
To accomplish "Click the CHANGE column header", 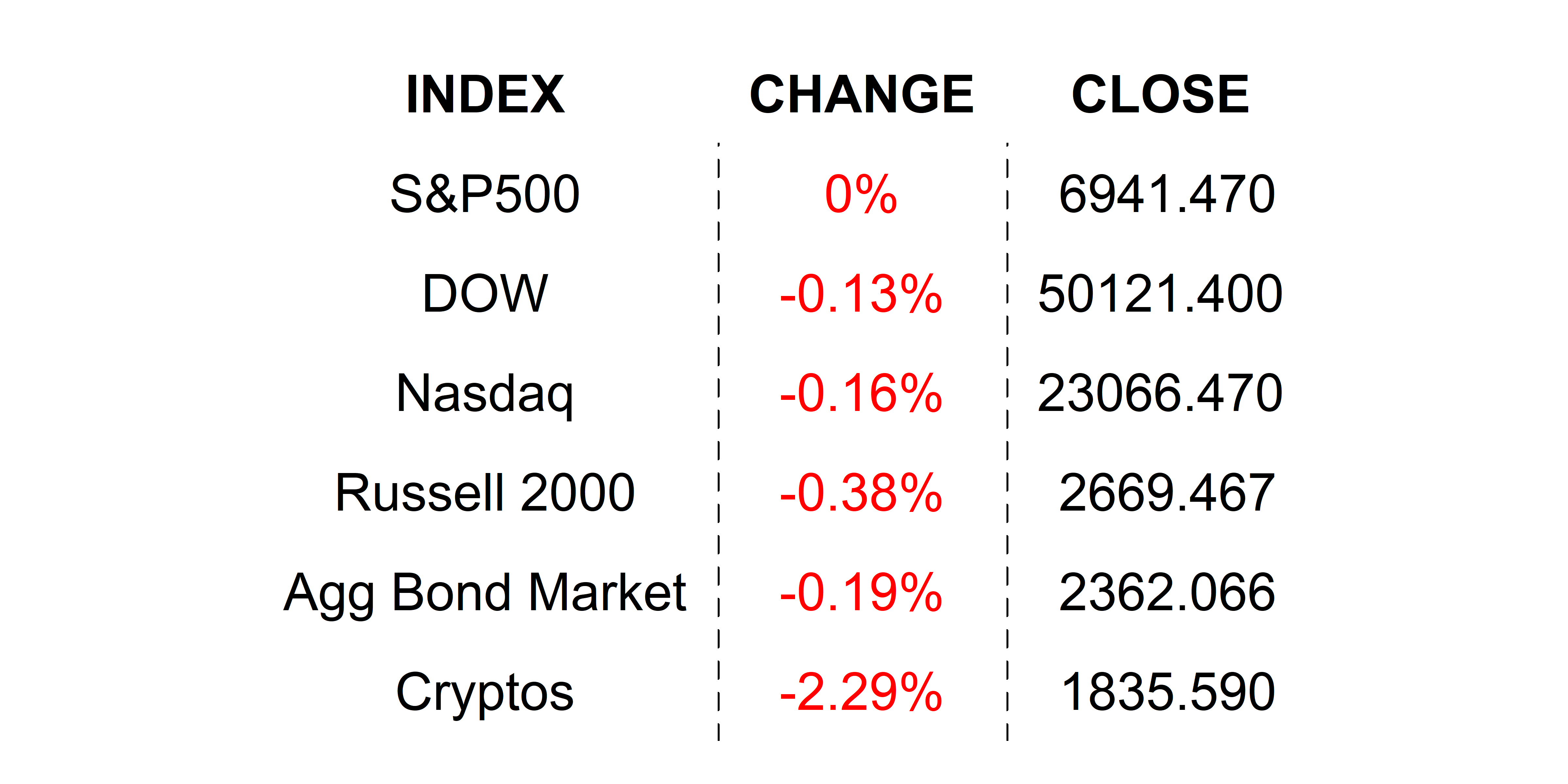I will (861, 94).
